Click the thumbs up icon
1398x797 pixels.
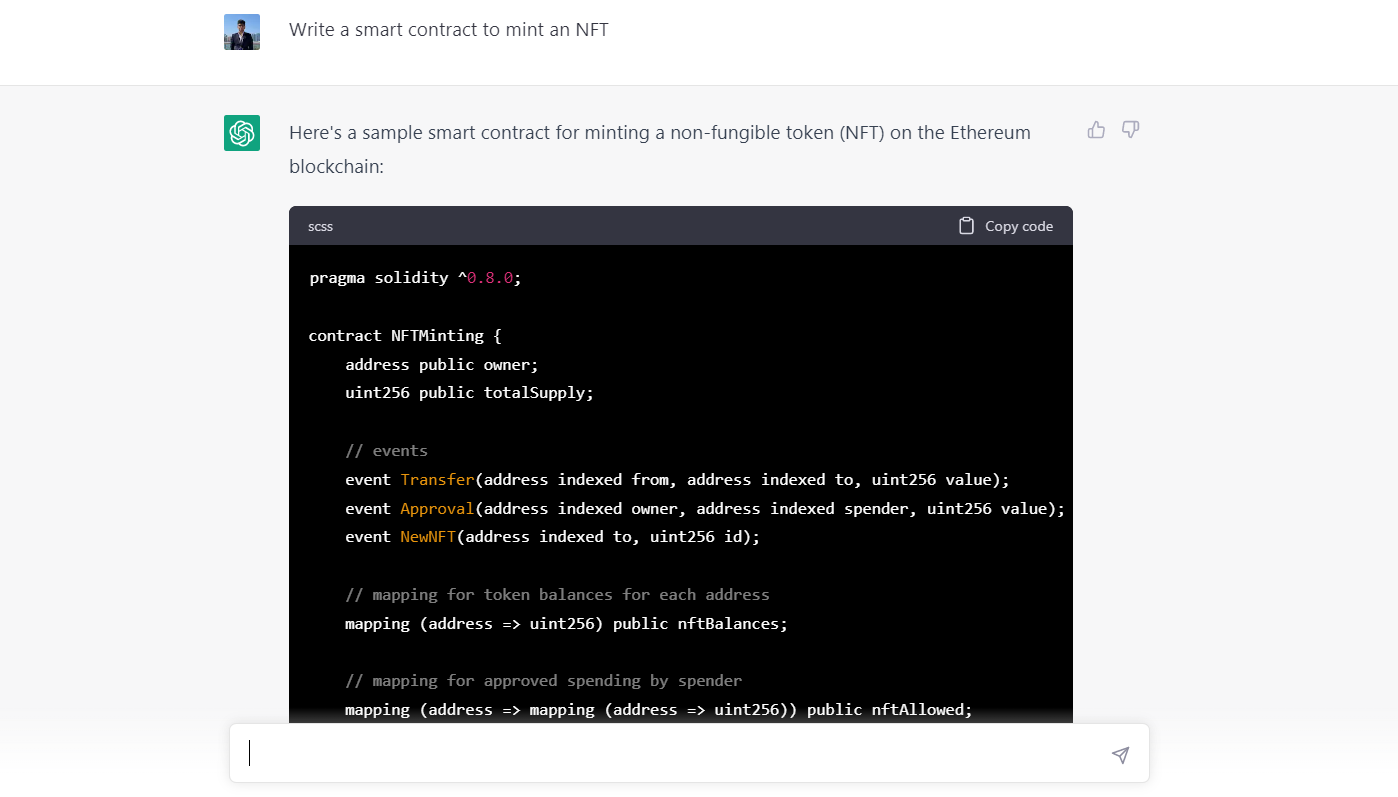click(x=1097, y=129)
